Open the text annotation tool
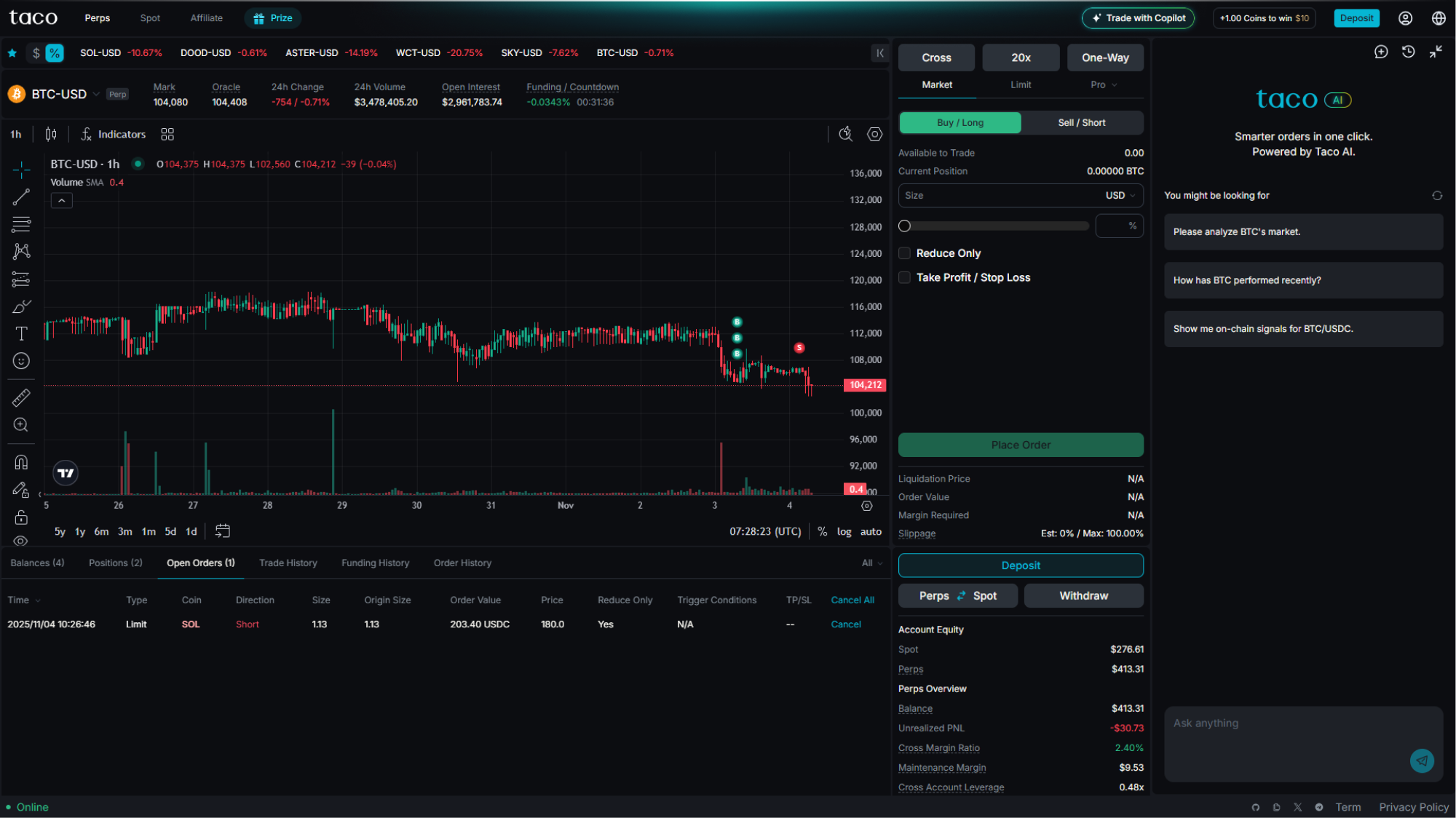 pyautogui.click(x=21, y=334)
